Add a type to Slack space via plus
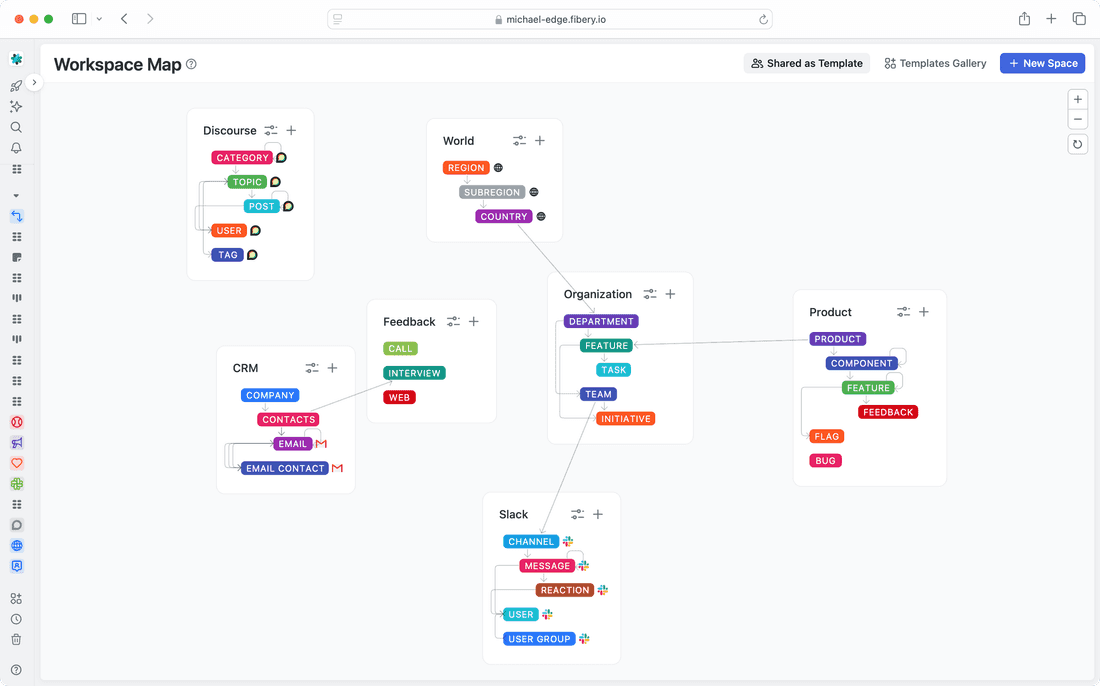 pos(598,514)
